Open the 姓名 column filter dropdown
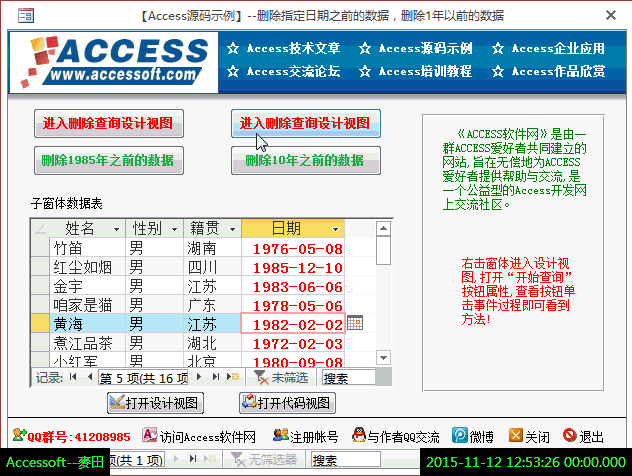This screenshot has width=632, height=476. [x=116, y=229]
